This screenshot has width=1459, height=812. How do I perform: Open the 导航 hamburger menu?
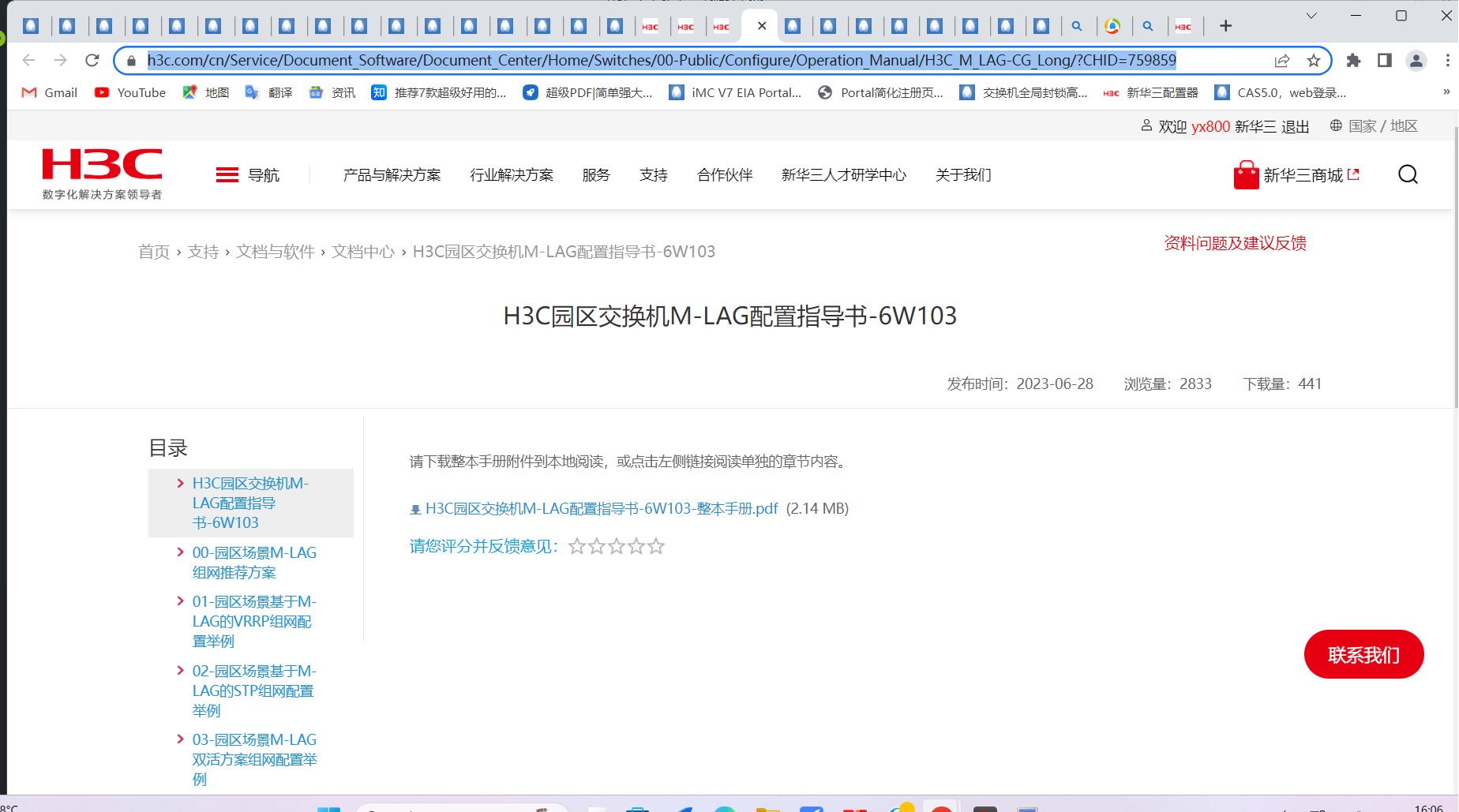point(247,174)
